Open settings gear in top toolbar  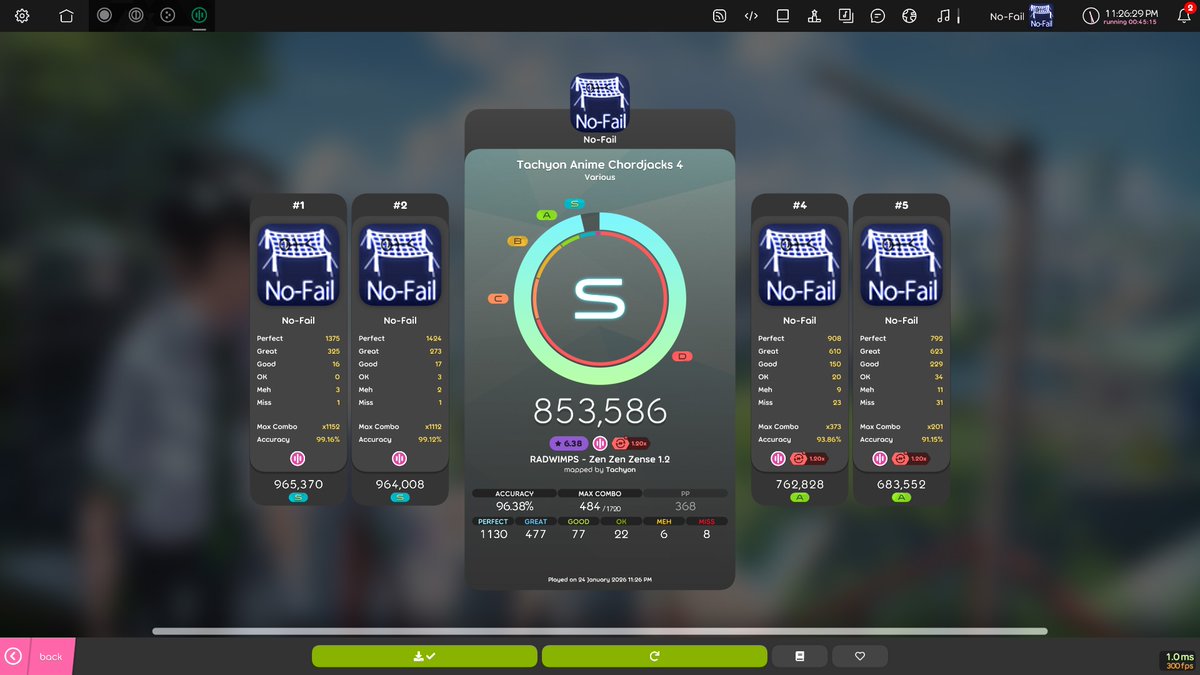[22, 16]
